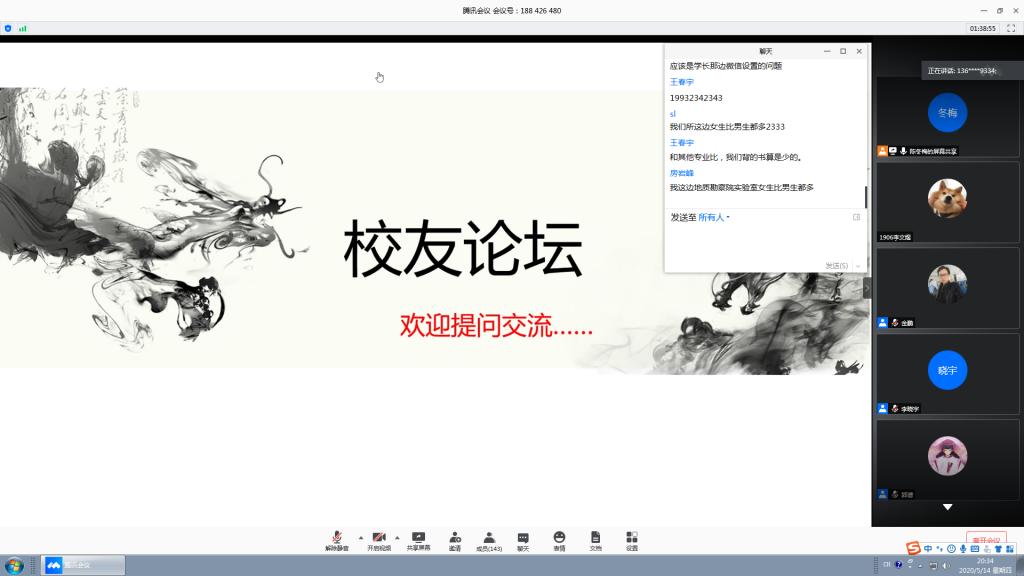The height and width of the screenshot is (576, 1024).
Task: Click the 离开会议 leave meeting button
Action: (x=986, y=539)
